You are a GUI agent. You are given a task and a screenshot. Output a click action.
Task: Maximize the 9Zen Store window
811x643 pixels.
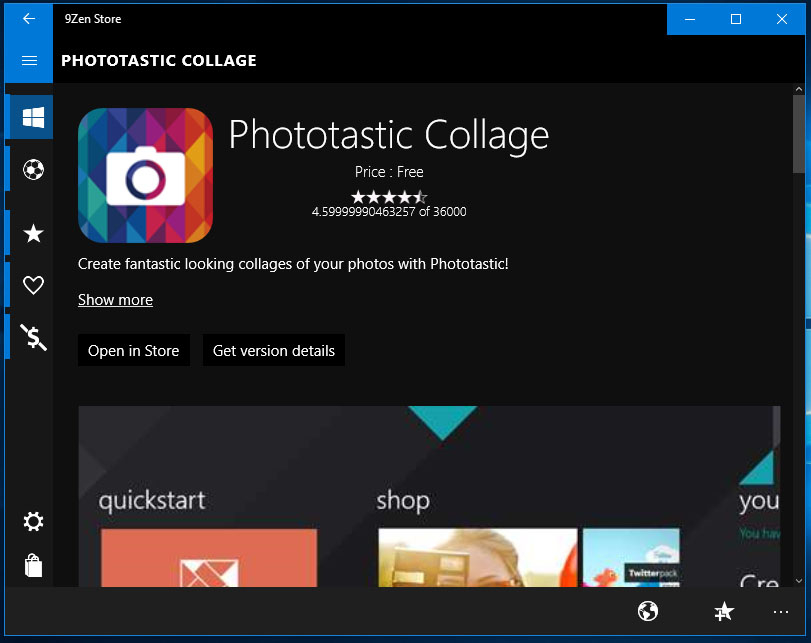click(x=736, y=19)
